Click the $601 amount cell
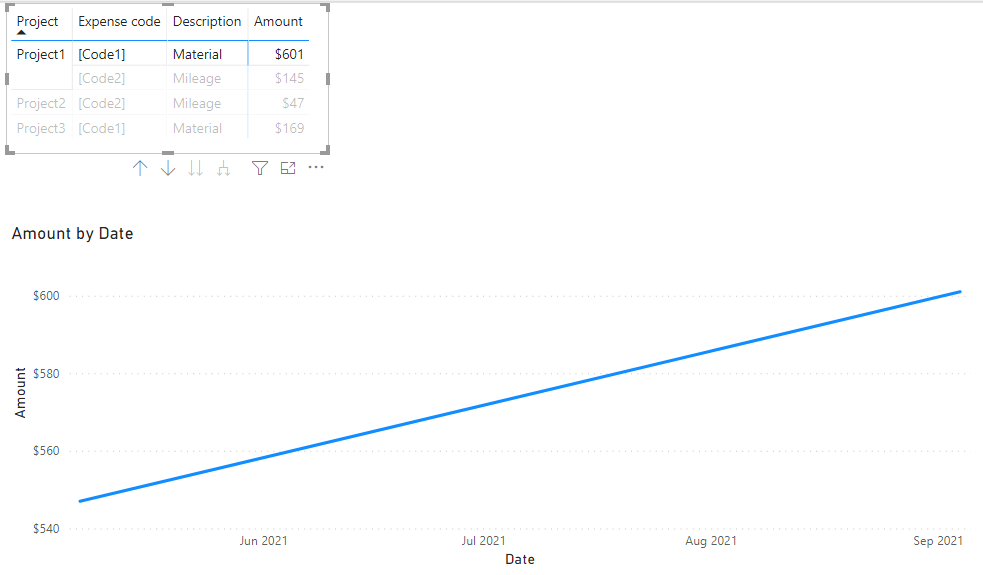The height and width of the screenshot is (575, 983). point(289,55)
